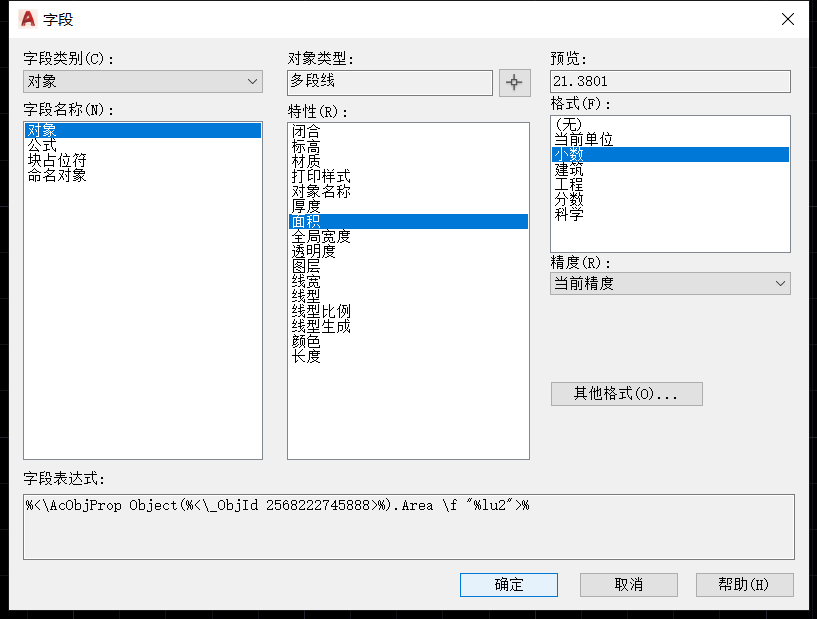Choose 线型生成 property
Viewport: 817px width, 619px height.
click(x=408, y=327)
